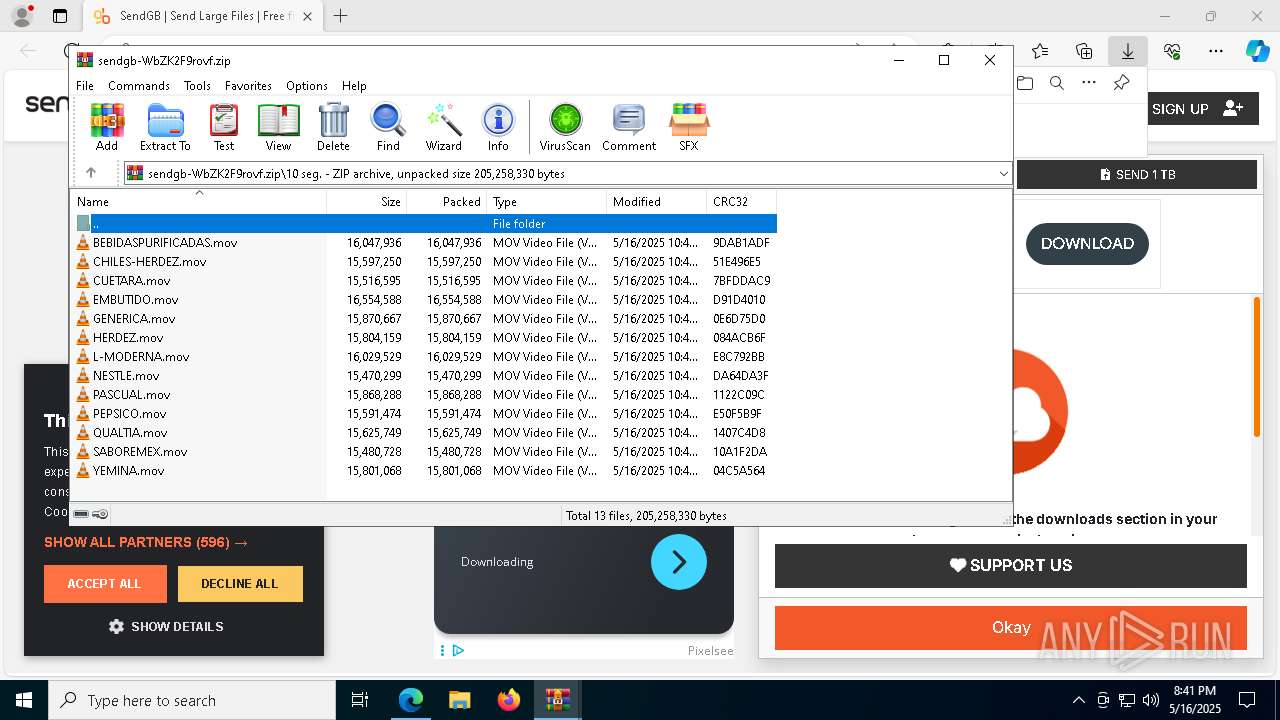Launch the Wizard tool
The width and height of the screenshot is (1280, 720).
pos(443,127)
